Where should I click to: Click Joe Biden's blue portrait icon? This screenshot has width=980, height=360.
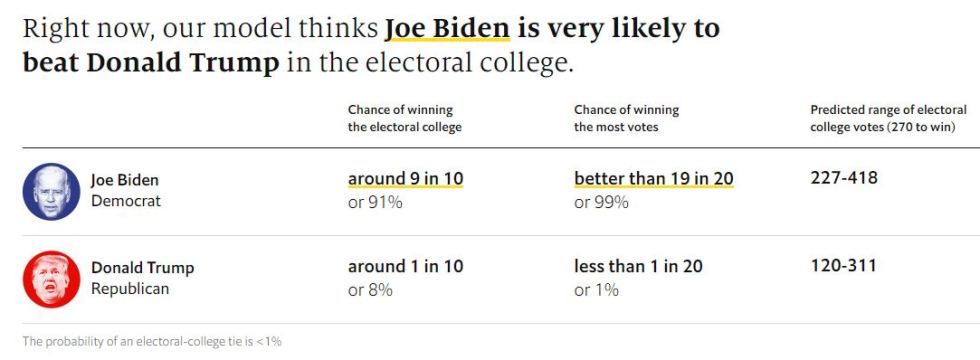click(51, 192)
